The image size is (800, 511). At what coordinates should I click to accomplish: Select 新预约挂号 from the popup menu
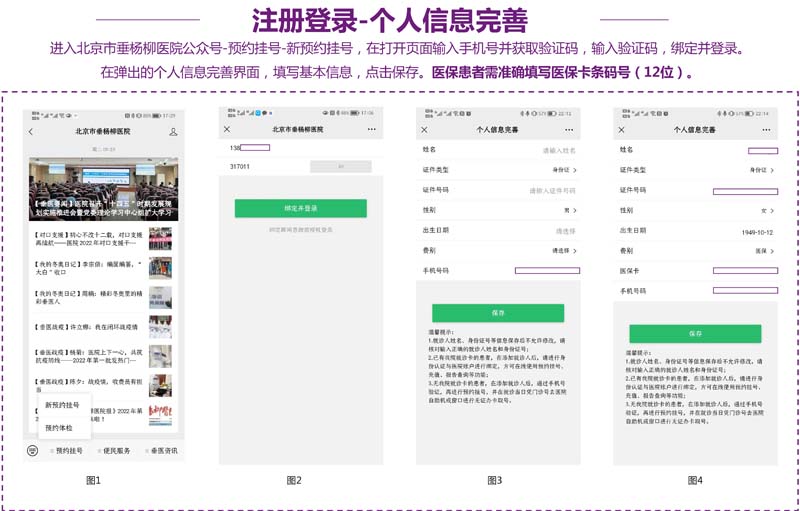coord(62,405)
